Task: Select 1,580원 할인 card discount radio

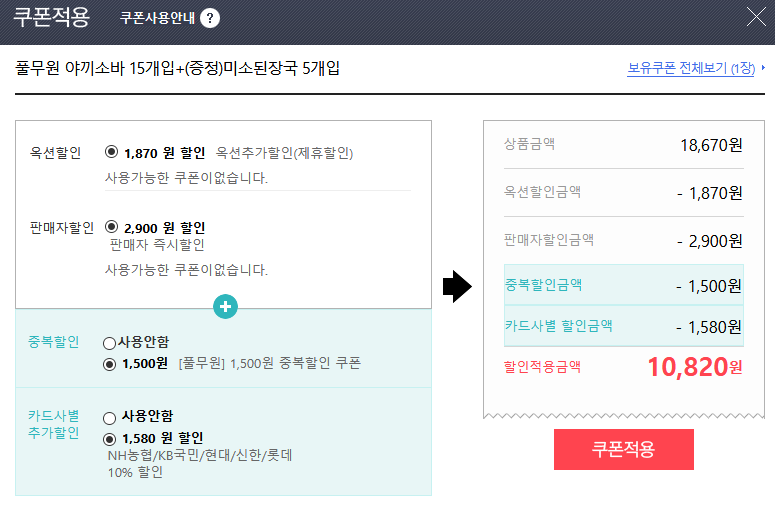Action: pyautogui.click(x=109, y=438)
